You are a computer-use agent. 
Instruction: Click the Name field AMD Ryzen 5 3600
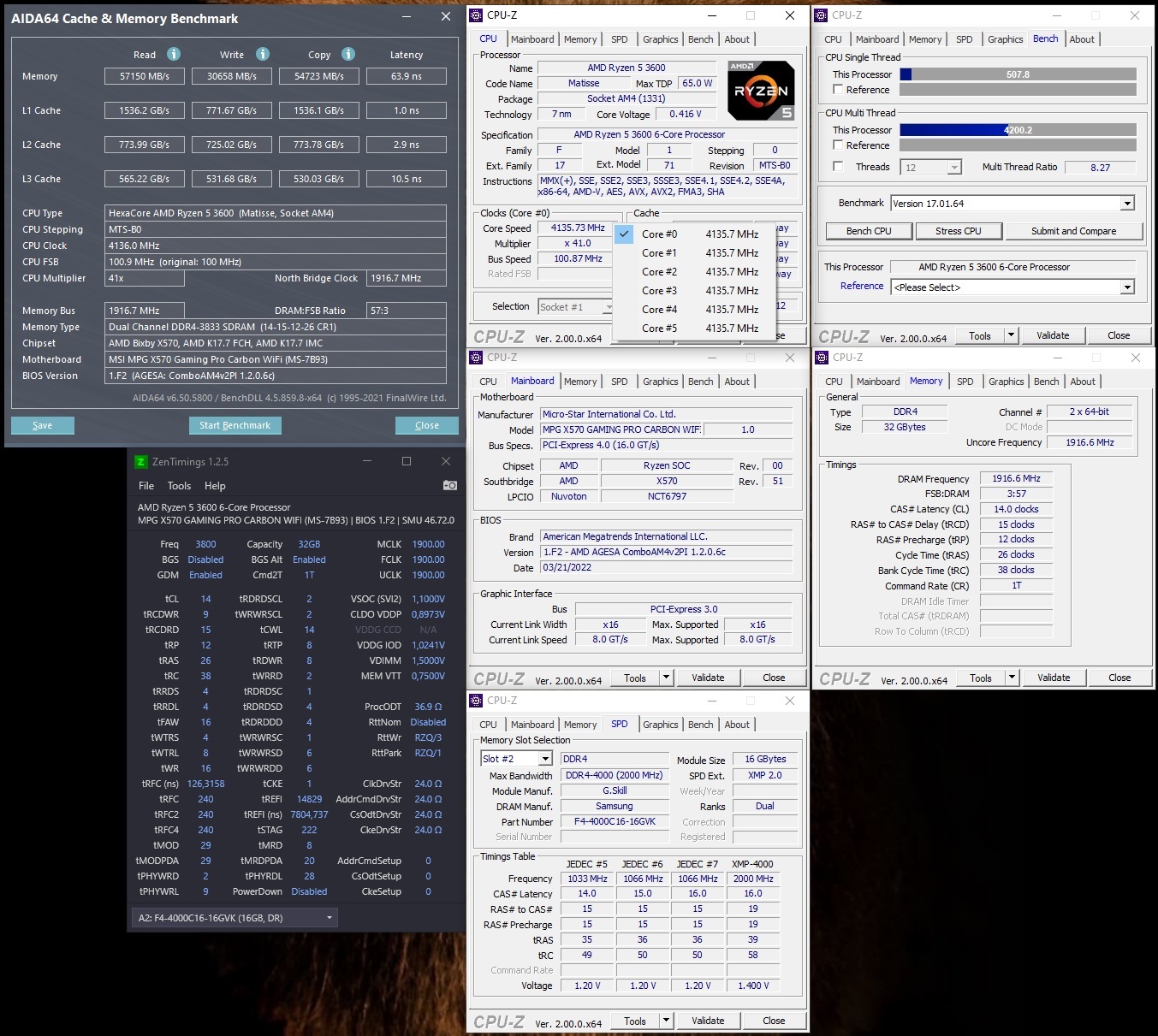point(626,68)
